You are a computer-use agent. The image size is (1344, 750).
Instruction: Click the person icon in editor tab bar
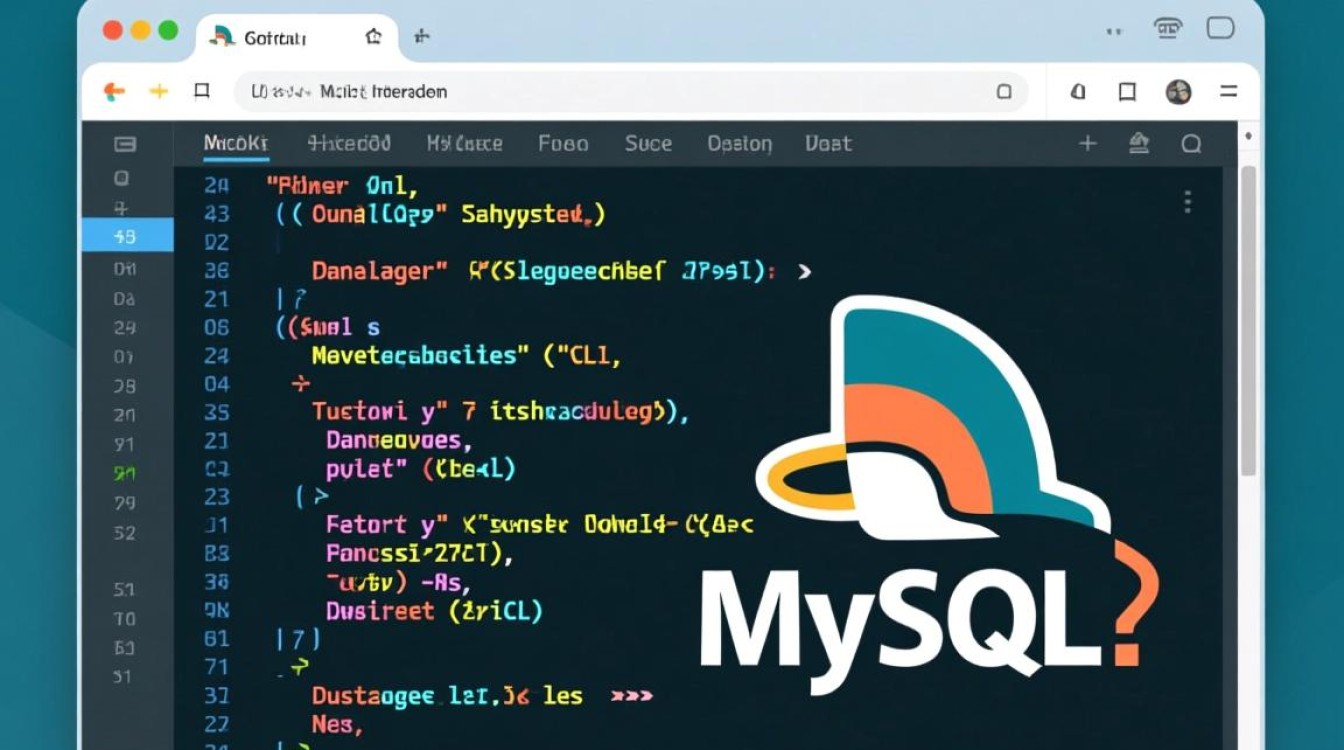[1138, 144]
